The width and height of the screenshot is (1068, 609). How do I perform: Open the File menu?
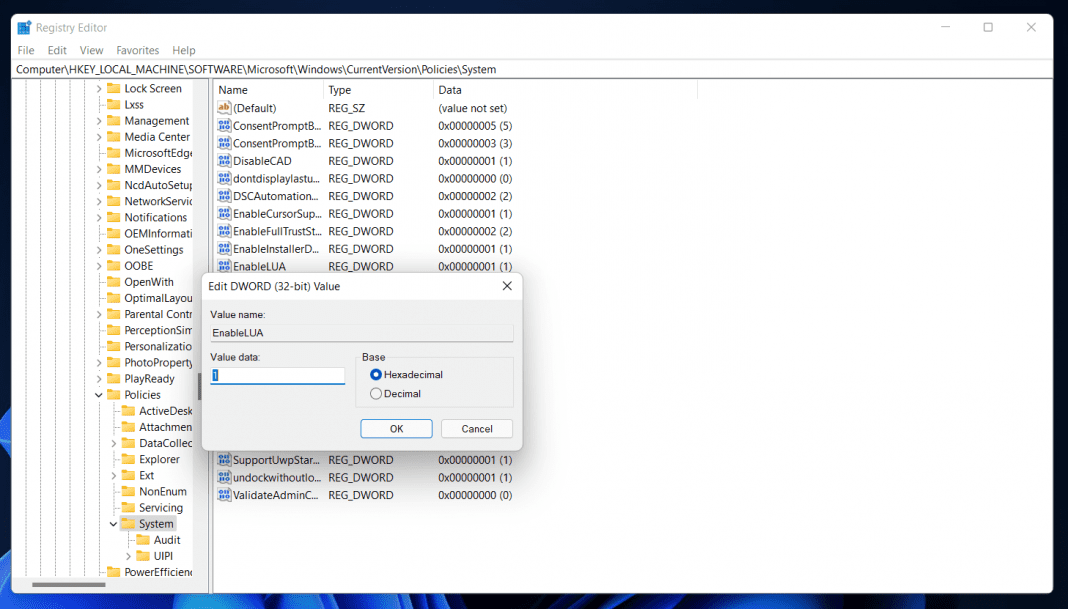pos(25,50)
